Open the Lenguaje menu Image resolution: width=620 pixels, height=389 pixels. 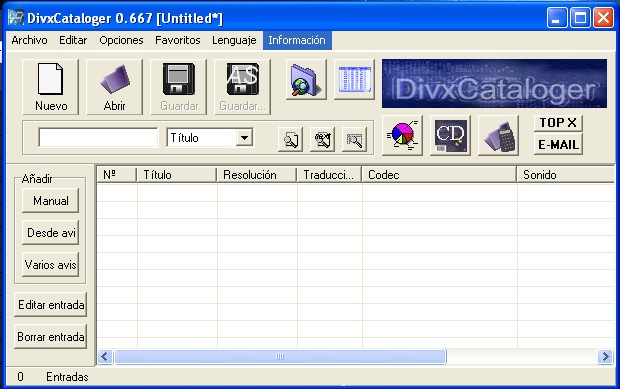coord(234,40)
